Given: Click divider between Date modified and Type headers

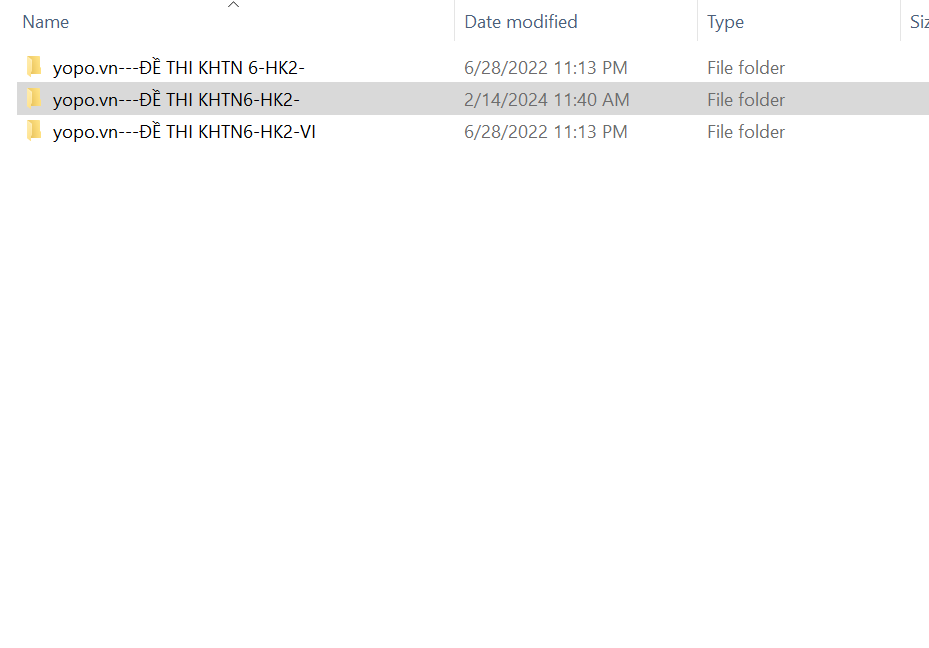Looking at the screenshot, I should tap(697, 22).
